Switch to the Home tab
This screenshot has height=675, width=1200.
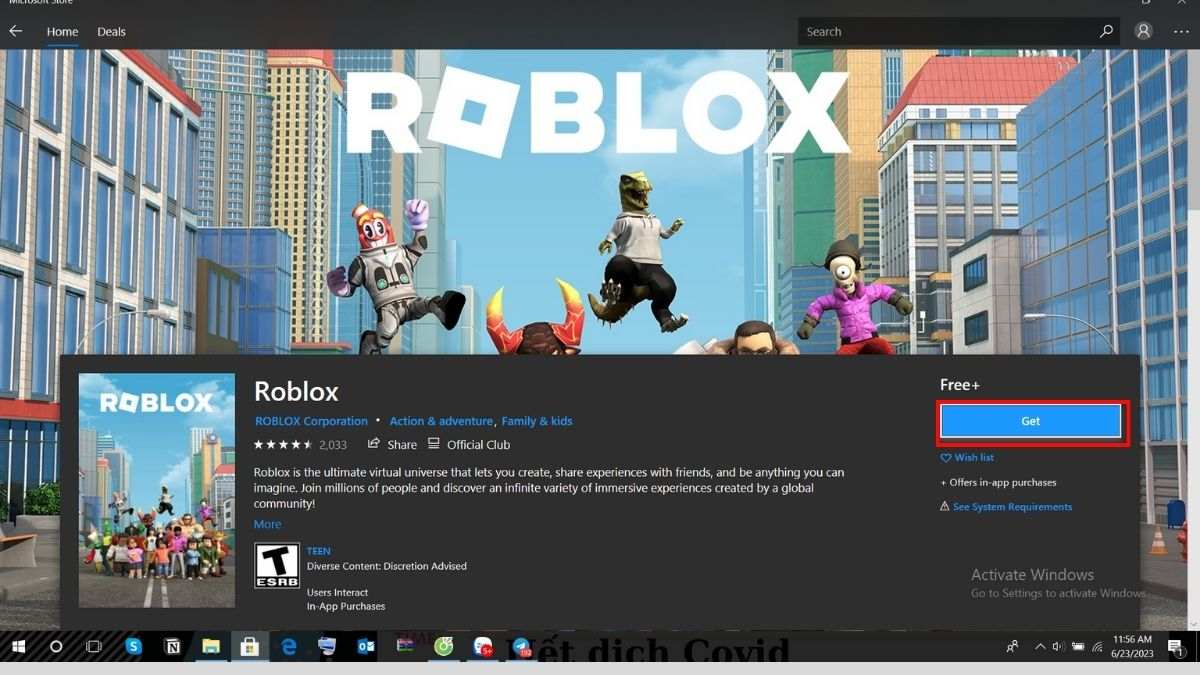[x=62, y=31]
